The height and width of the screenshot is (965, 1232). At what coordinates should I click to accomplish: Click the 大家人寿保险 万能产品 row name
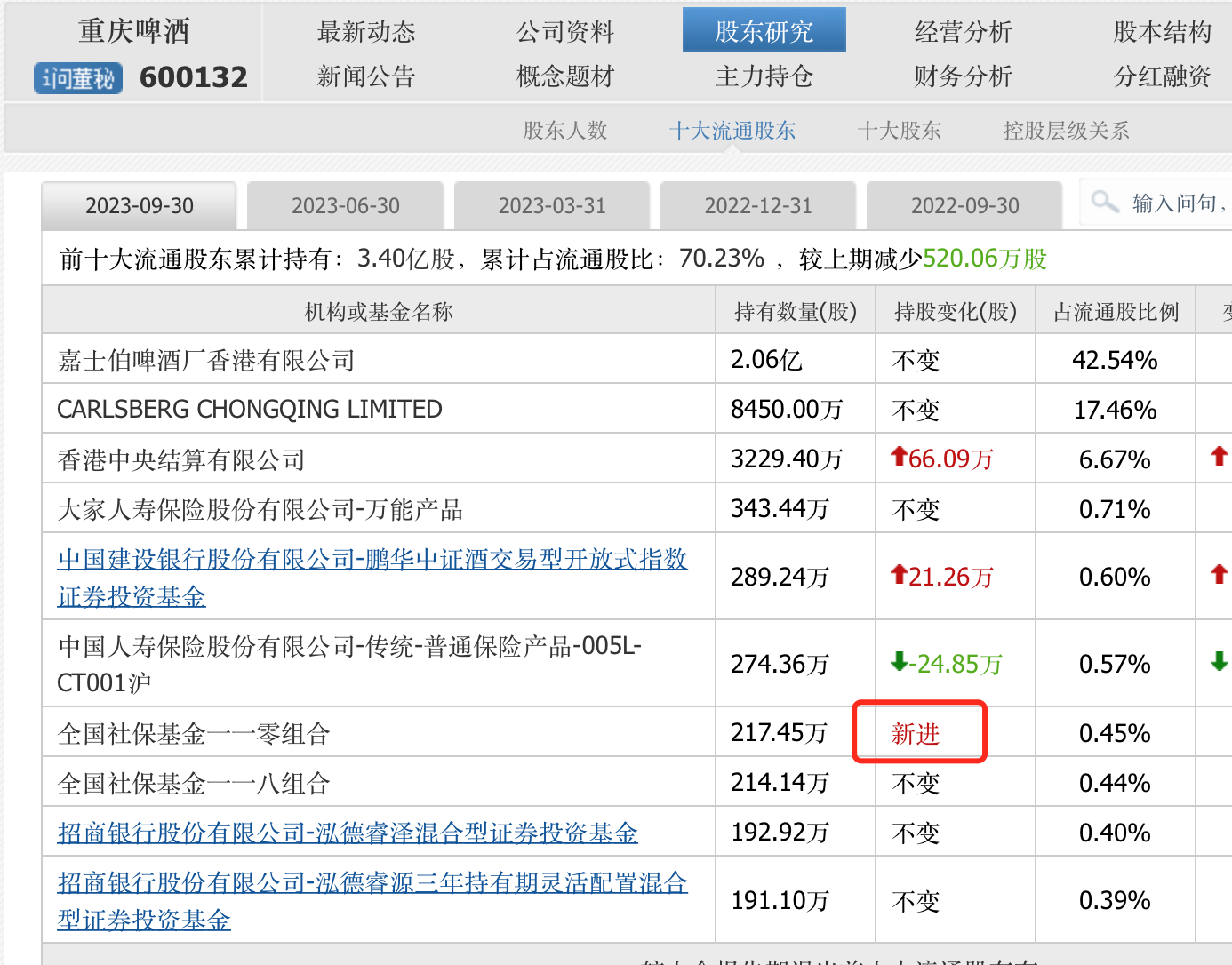[x=260, y=509]
